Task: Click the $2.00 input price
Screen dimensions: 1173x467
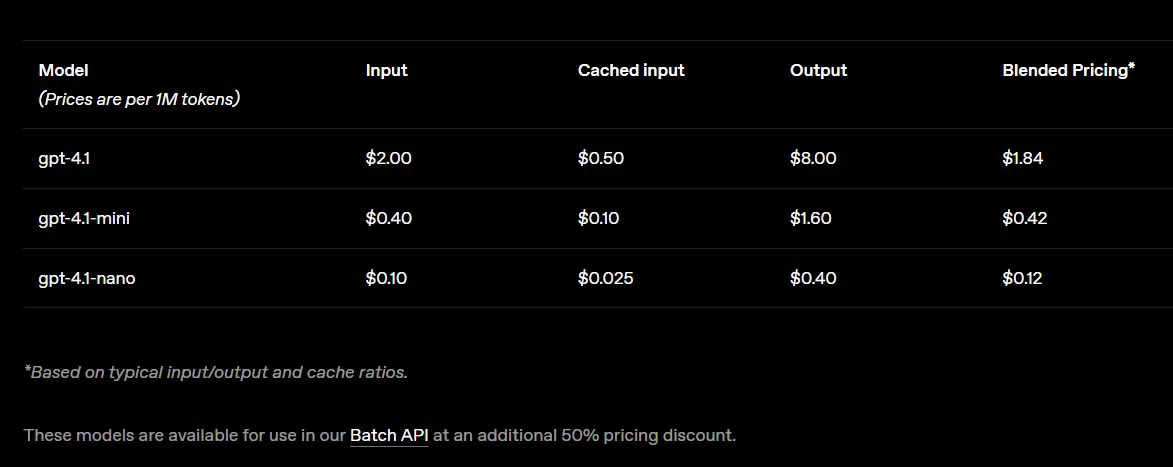Action: coord(388,158)
